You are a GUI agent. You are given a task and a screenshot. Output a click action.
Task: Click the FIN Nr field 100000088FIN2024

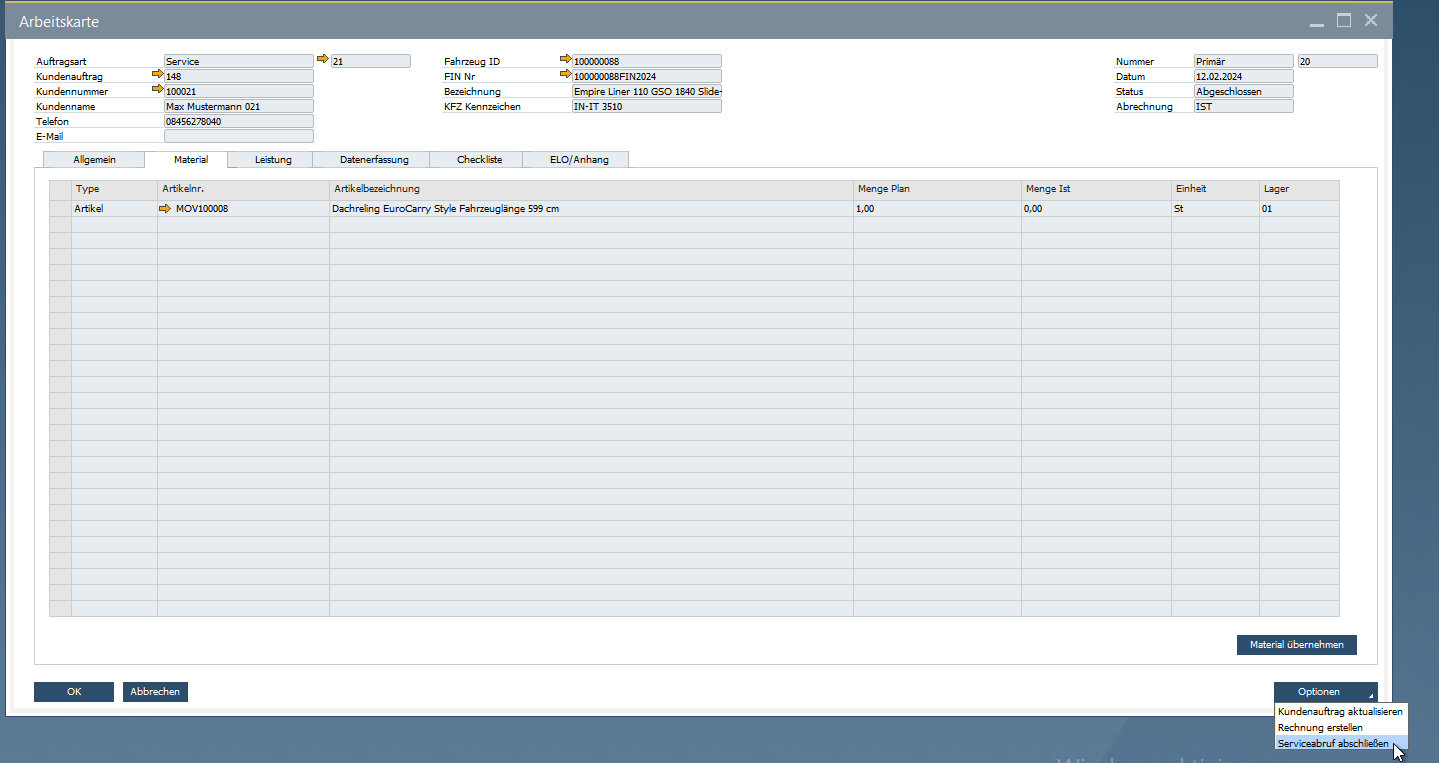(646, 76)
